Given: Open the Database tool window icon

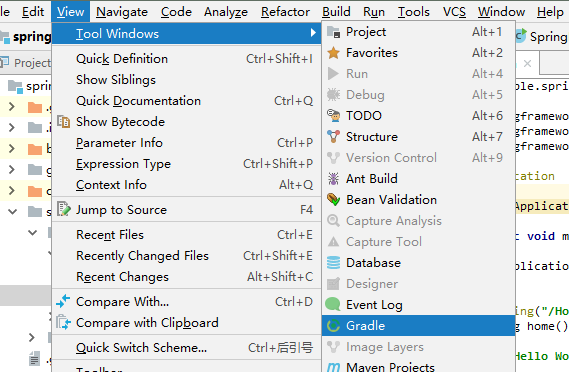Looking at the screenshot, I should point(333,263).
